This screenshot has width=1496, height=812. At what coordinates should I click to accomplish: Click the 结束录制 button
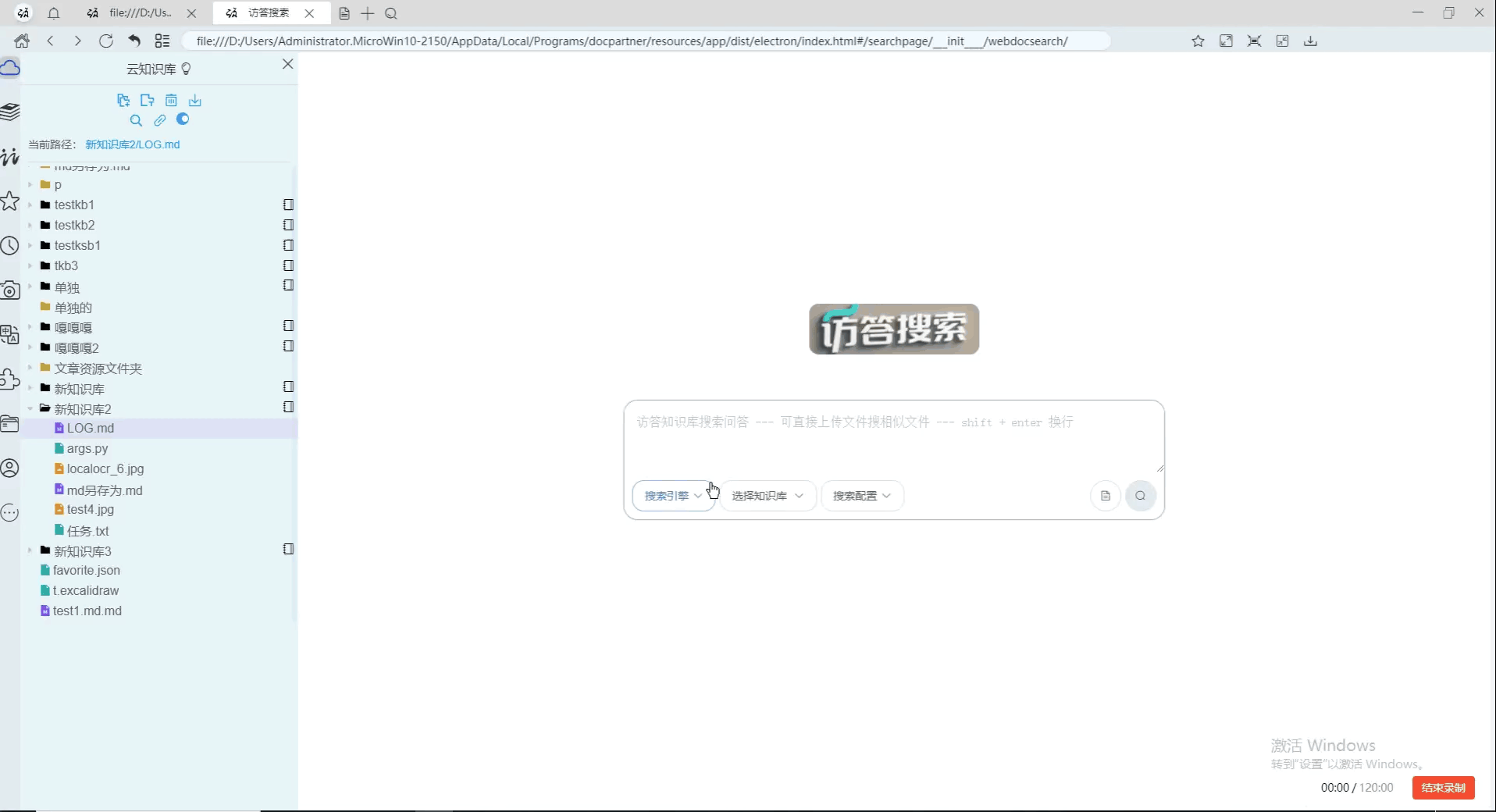tap(1443, 788)
